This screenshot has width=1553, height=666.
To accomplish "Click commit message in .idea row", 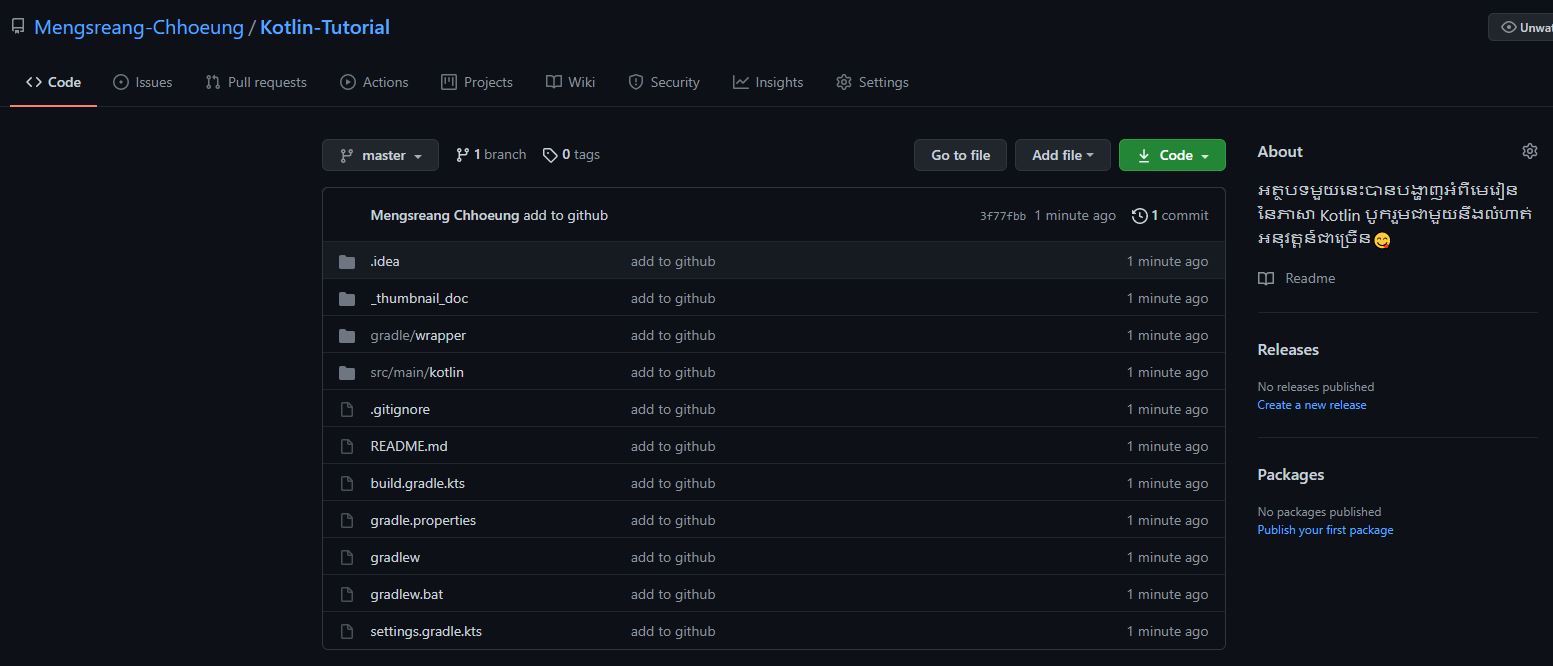I will point(673,261).
